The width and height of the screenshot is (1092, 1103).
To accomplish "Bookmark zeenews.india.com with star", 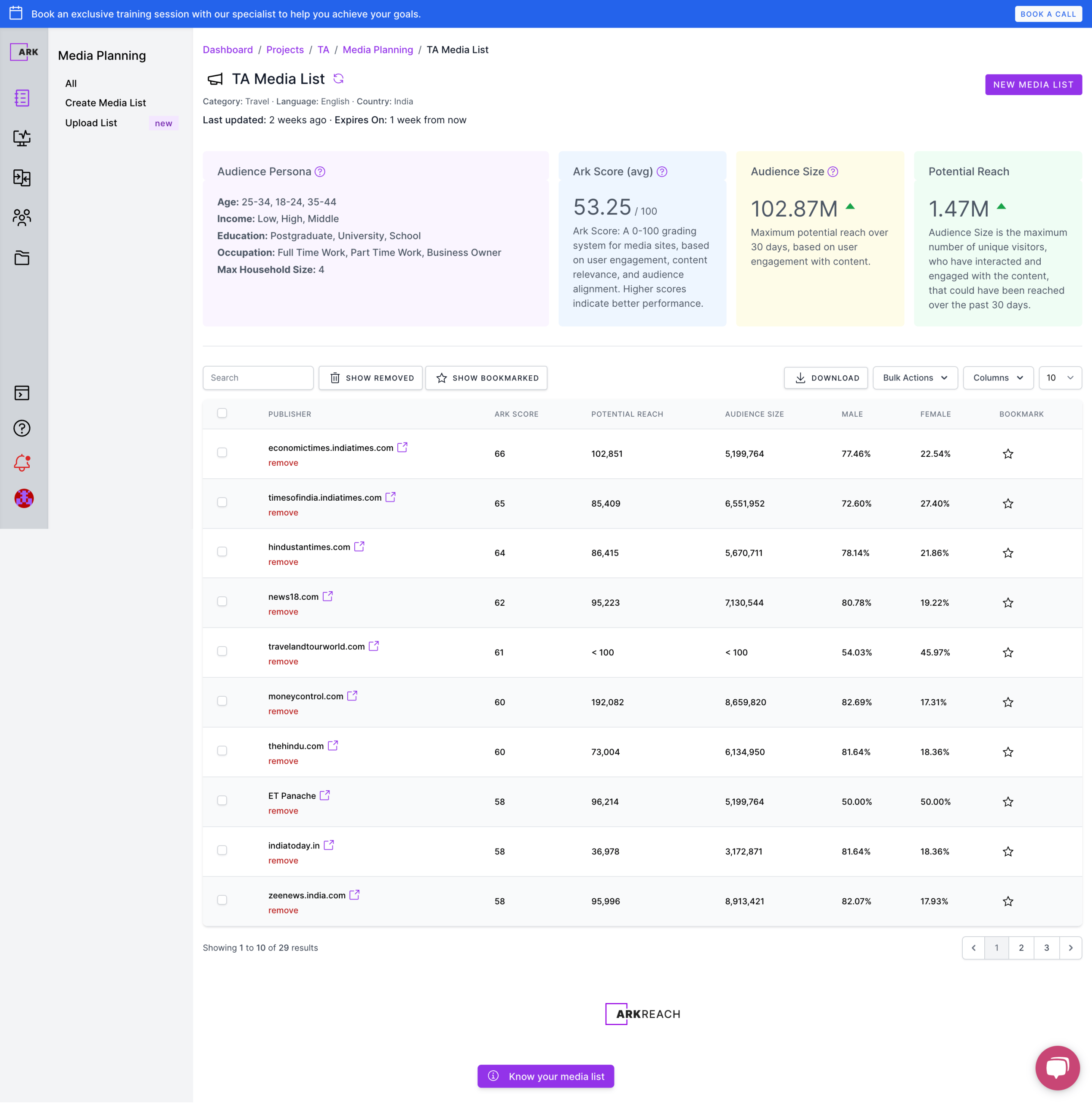I will [x=1008, y=901].
